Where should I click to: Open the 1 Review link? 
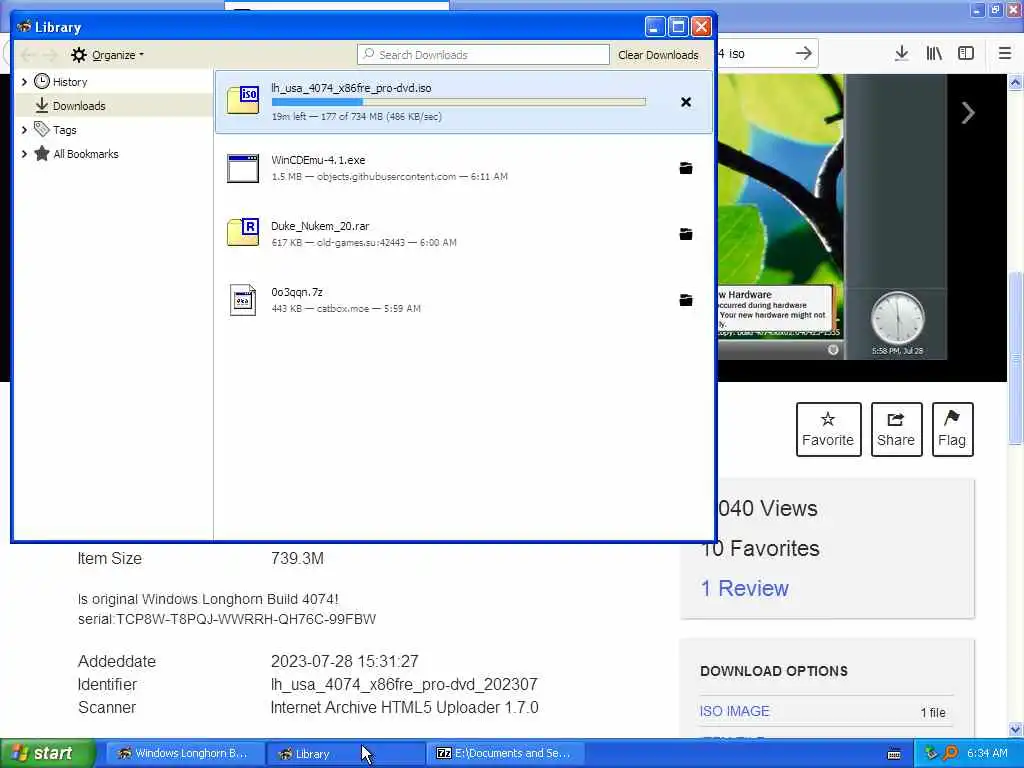click(744, 588)
